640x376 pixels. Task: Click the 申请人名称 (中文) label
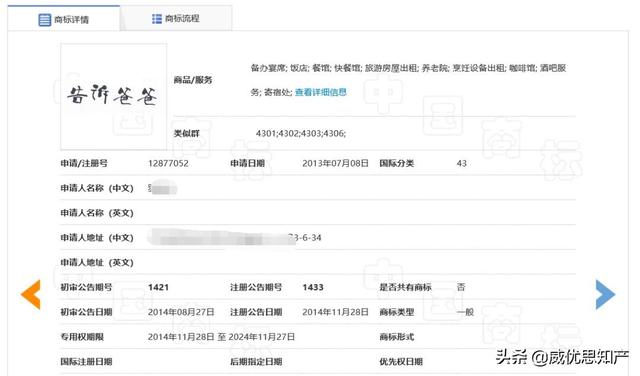tap(97, 188)
